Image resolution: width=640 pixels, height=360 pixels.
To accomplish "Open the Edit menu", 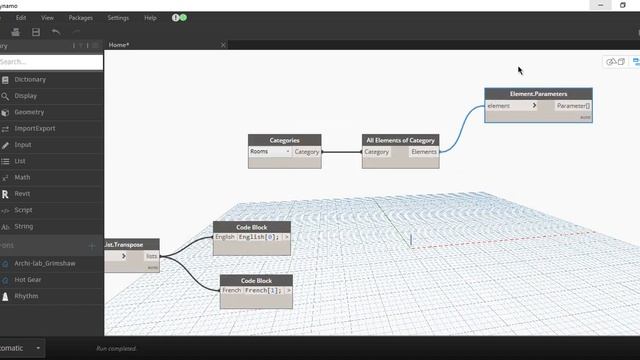I will tap(21, 18).
